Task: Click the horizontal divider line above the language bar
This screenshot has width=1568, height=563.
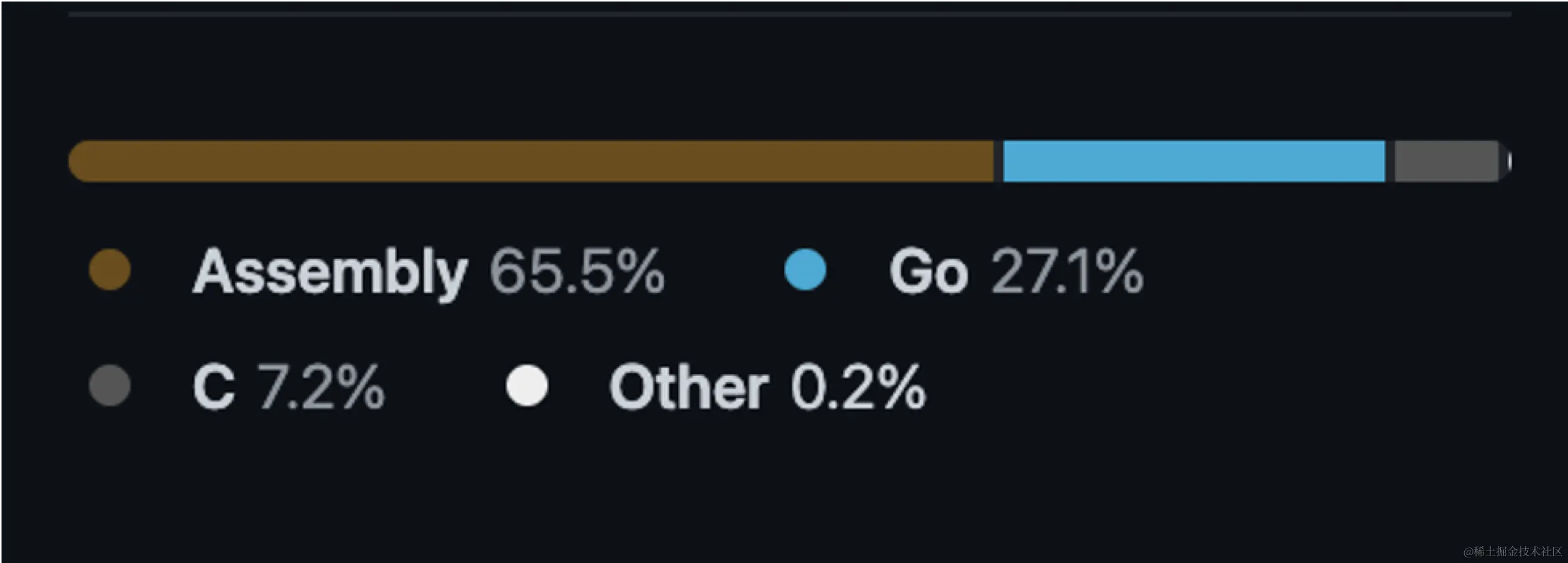Action: 790,14
